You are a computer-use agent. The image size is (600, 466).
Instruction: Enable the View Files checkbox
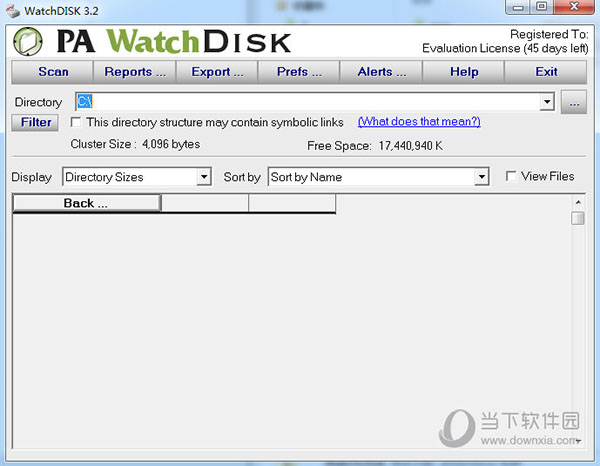[x=511, y=176]
